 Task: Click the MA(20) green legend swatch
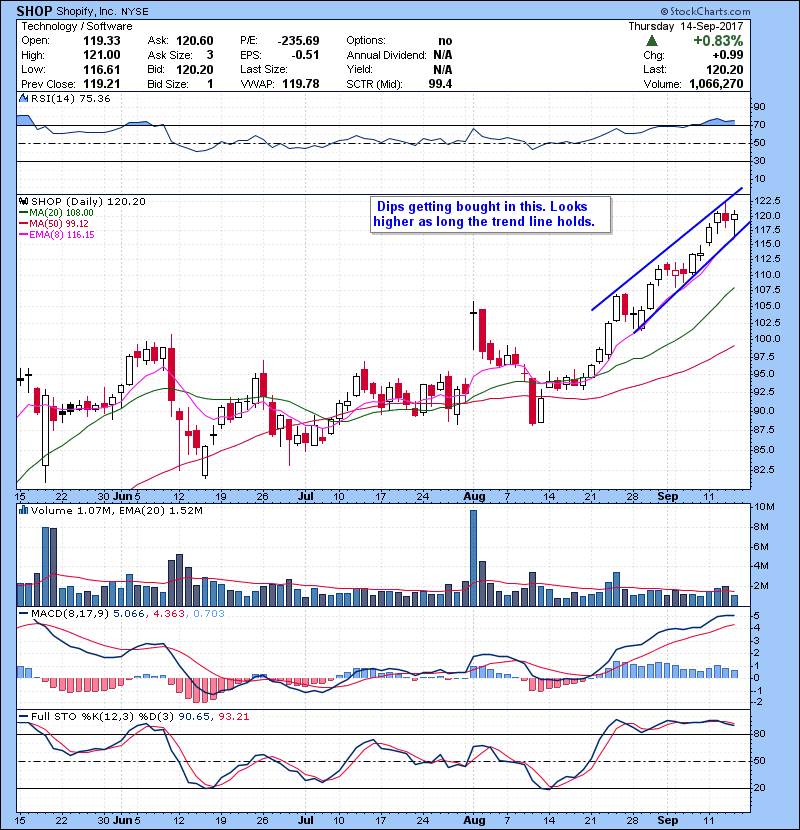(21, 213)
